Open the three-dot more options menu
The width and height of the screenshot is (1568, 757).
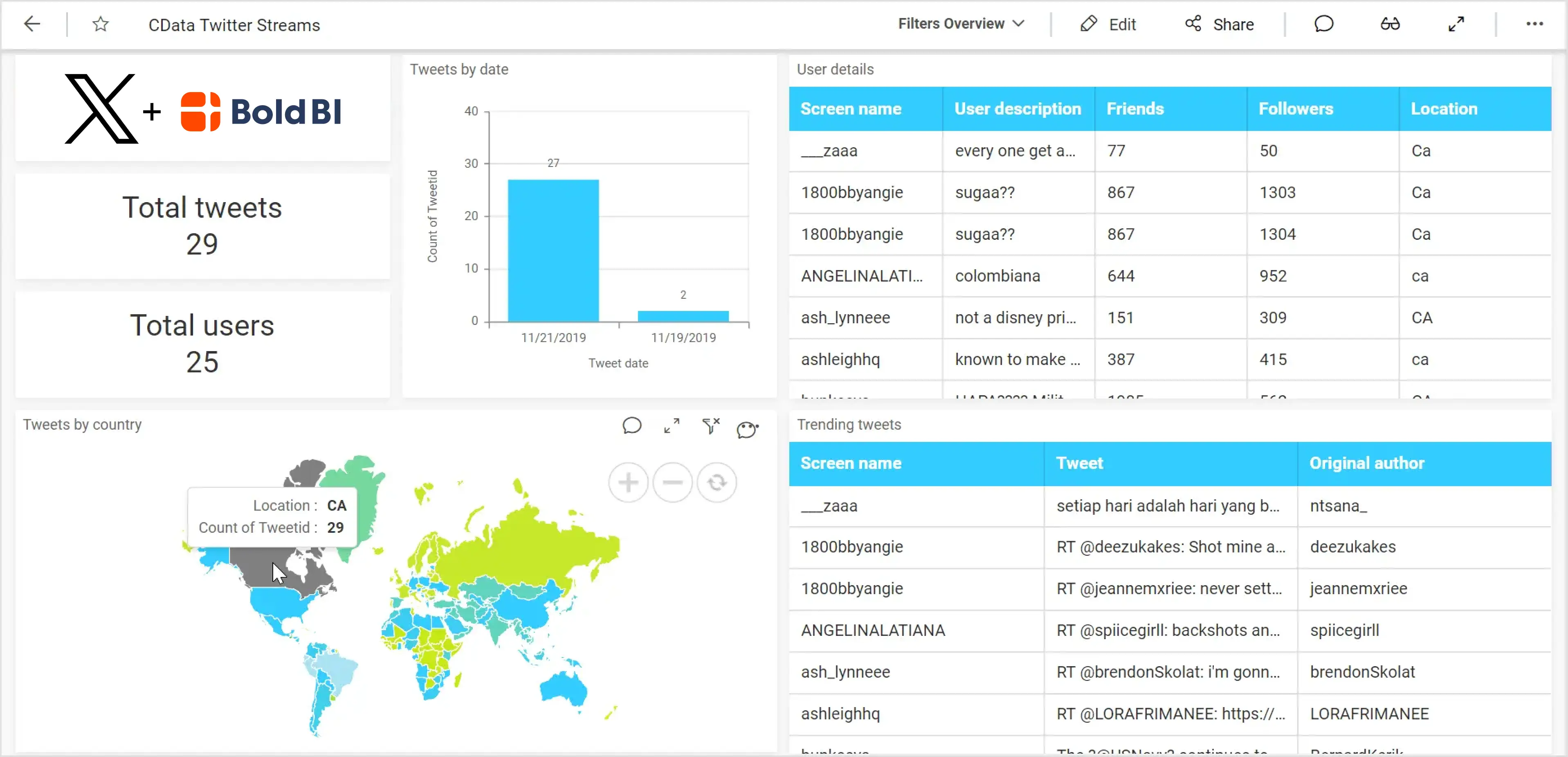click(x=1534, y=25)
